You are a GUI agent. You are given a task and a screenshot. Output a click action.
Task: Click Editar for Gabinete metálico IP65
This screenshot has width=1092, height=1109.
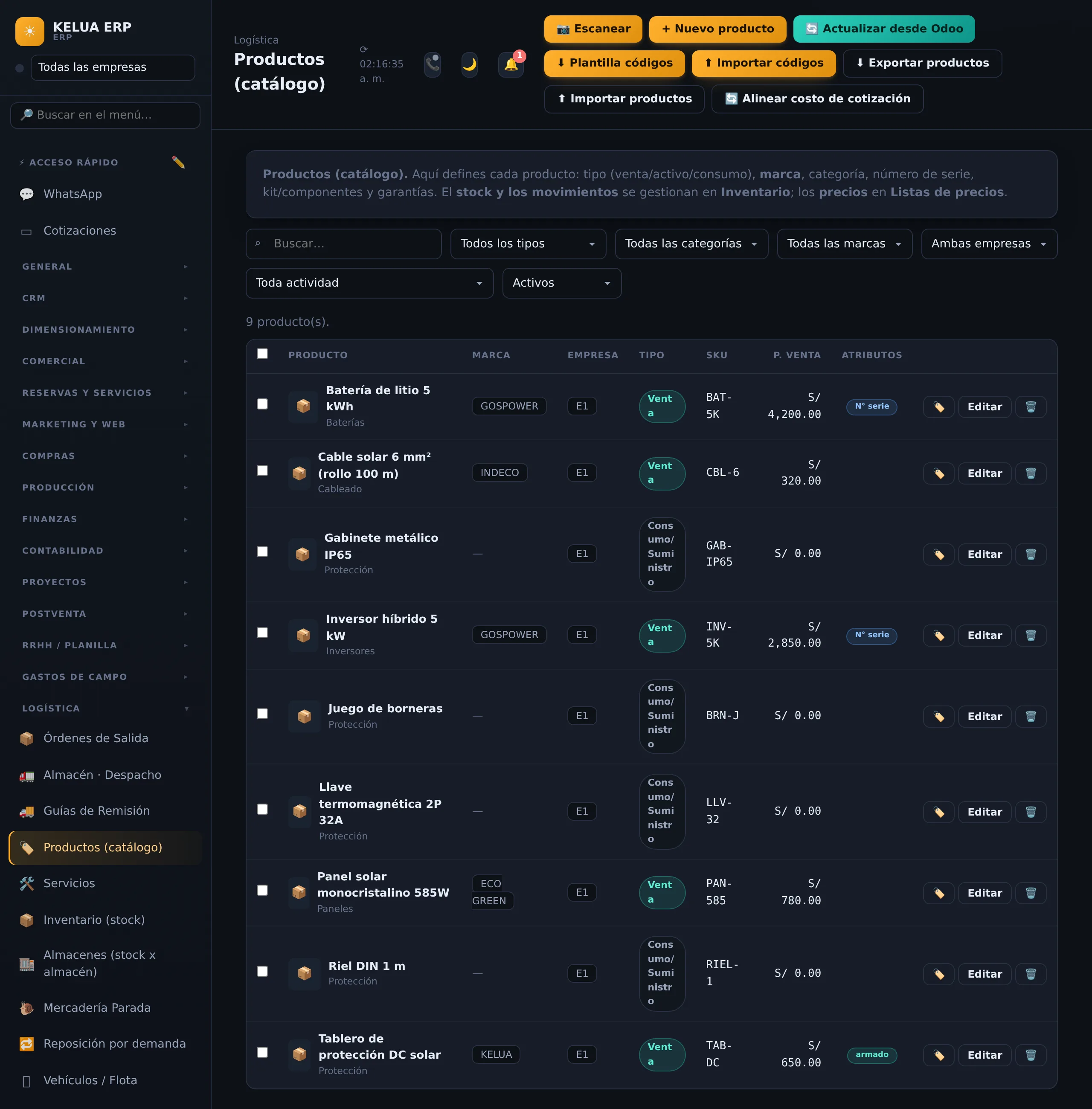point(984,554)
